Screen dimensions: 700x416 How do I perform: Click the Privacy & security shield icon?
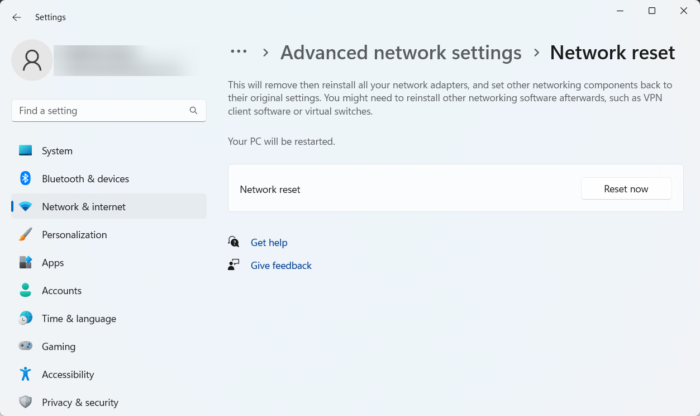click(25, 403)
